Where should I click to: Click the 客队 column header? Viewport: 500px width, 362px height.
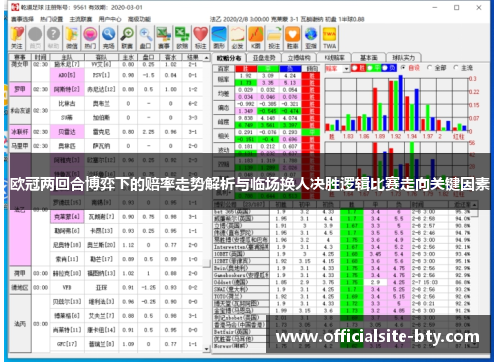(x=101, y=57)
